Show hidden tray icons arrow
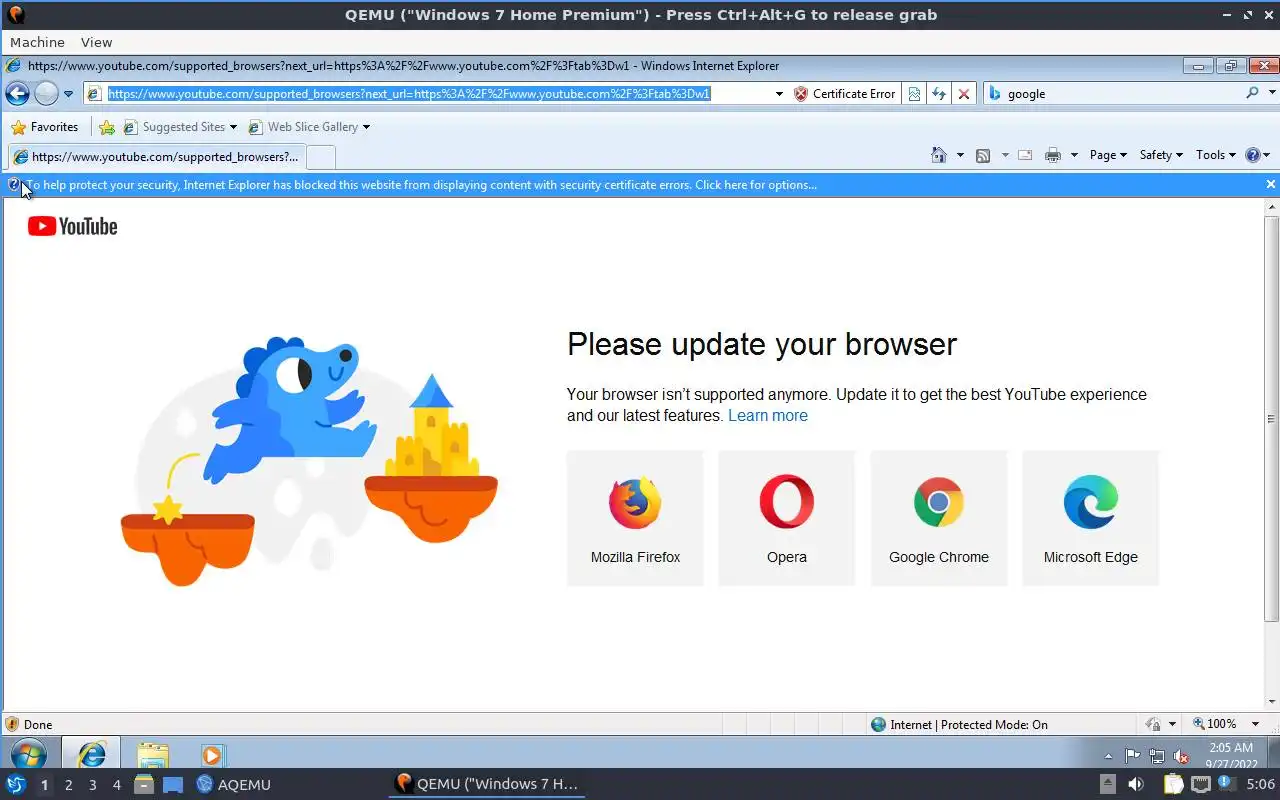The height and width of the screenshot is (800, 1280). point(1108,756)
